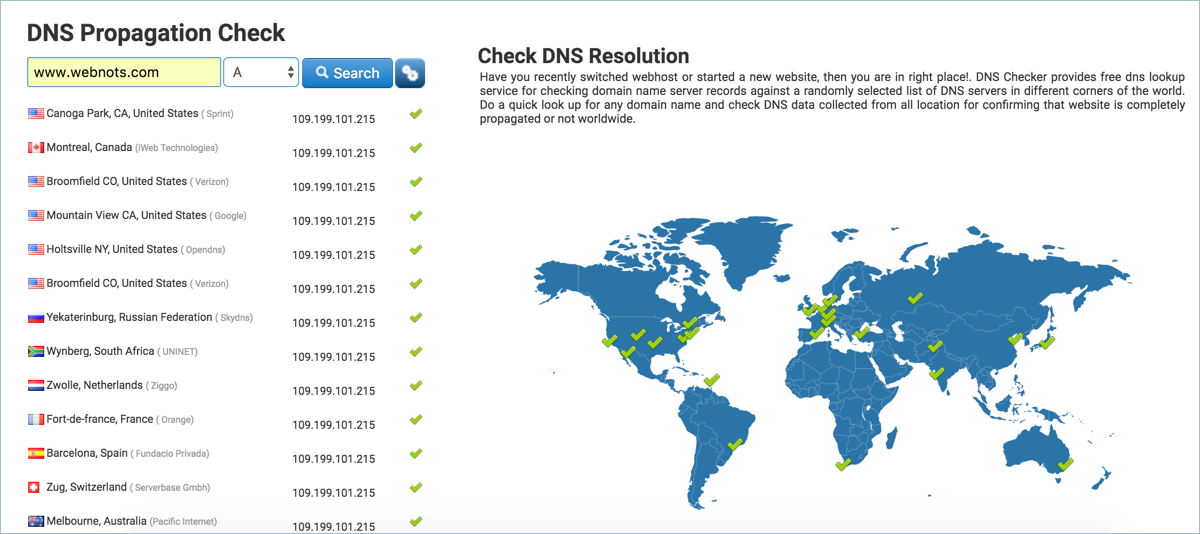Click the Search button
The width and height of the screenshot is (1200, 534).
pos(347,73)
